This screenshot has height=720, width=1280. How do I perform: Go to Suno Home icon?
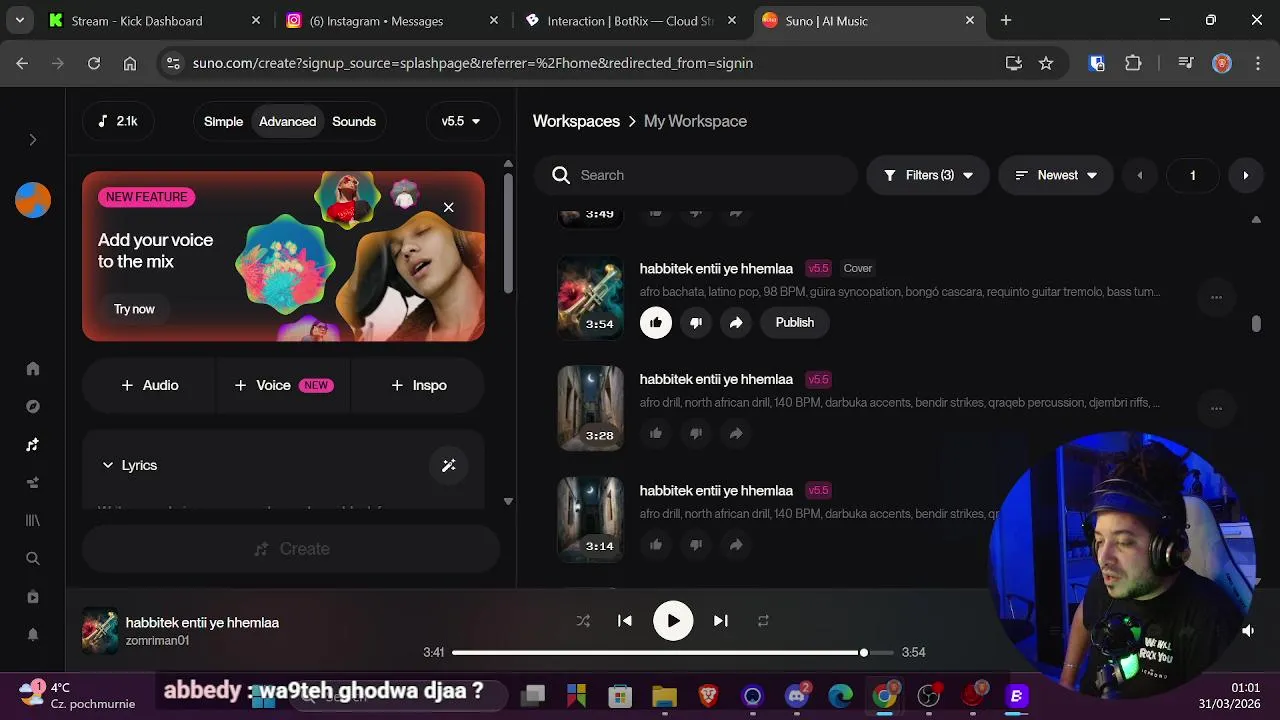[x=33, y=369]
